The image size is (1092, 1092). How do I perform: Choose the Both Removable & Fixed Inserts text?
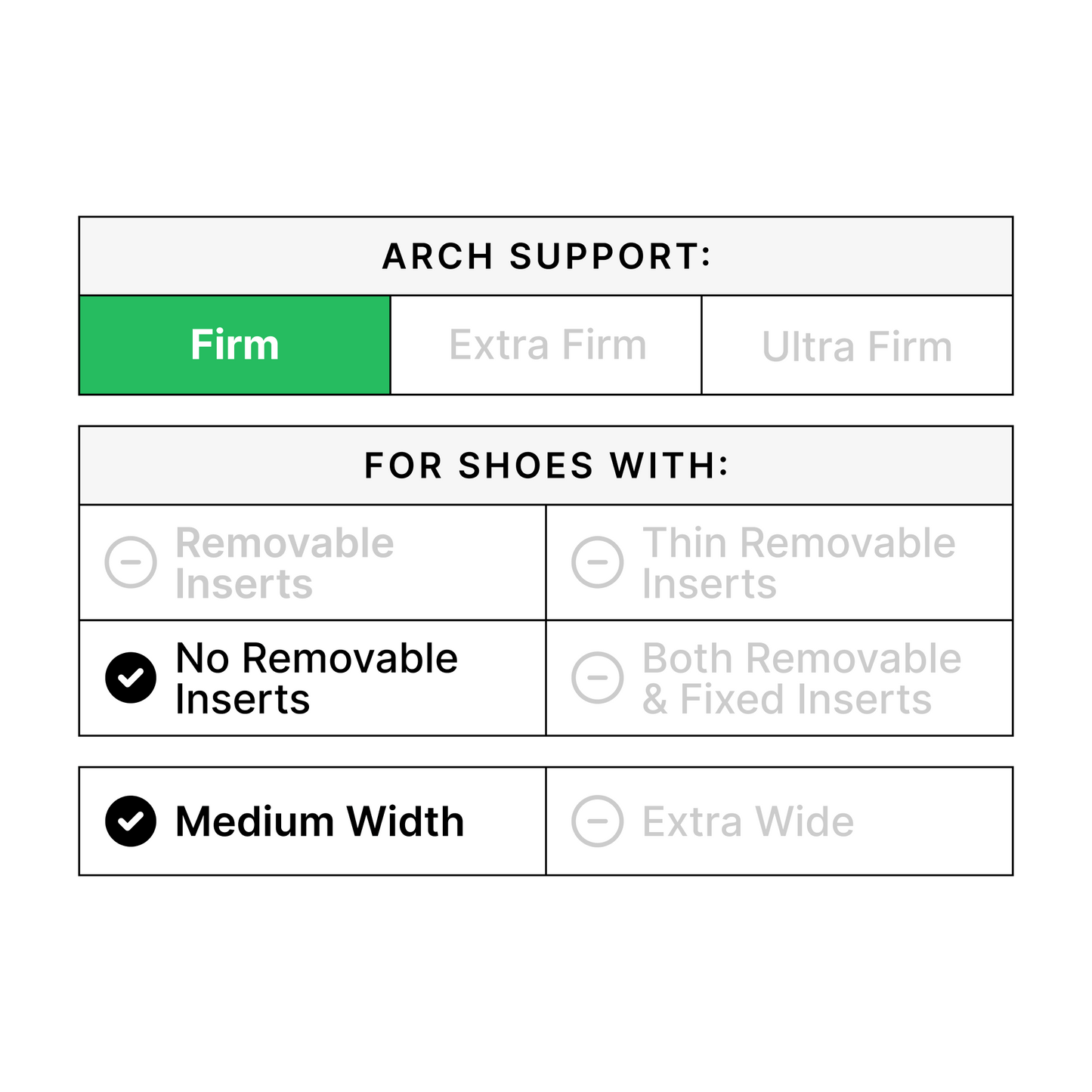[x=801, y=679]
